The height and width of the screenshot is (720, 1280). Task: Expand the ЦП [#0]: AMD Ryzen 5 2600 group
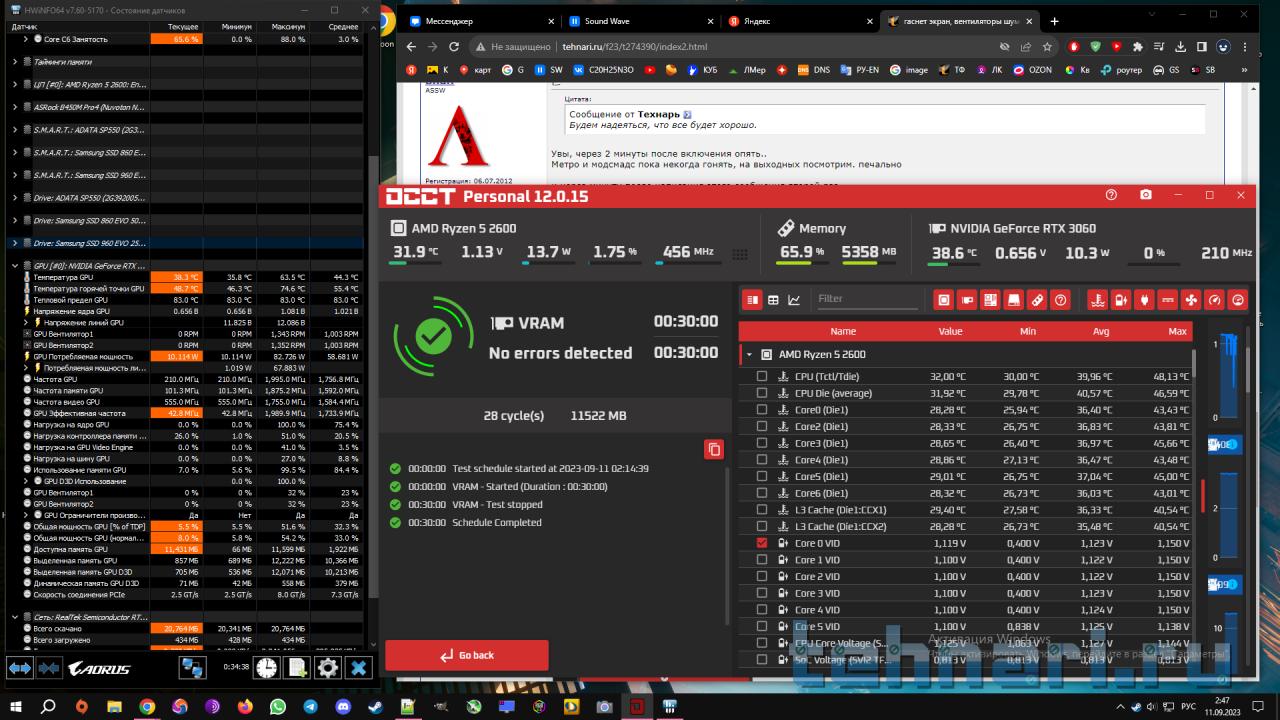click(14, 85)
